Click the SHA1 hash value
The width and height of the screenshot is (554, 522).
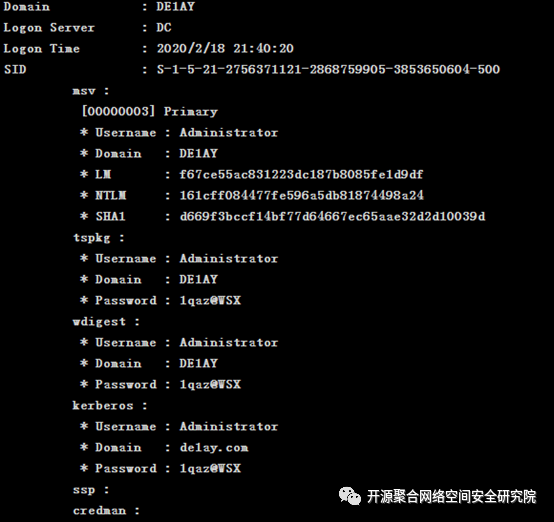click(332, 216)
